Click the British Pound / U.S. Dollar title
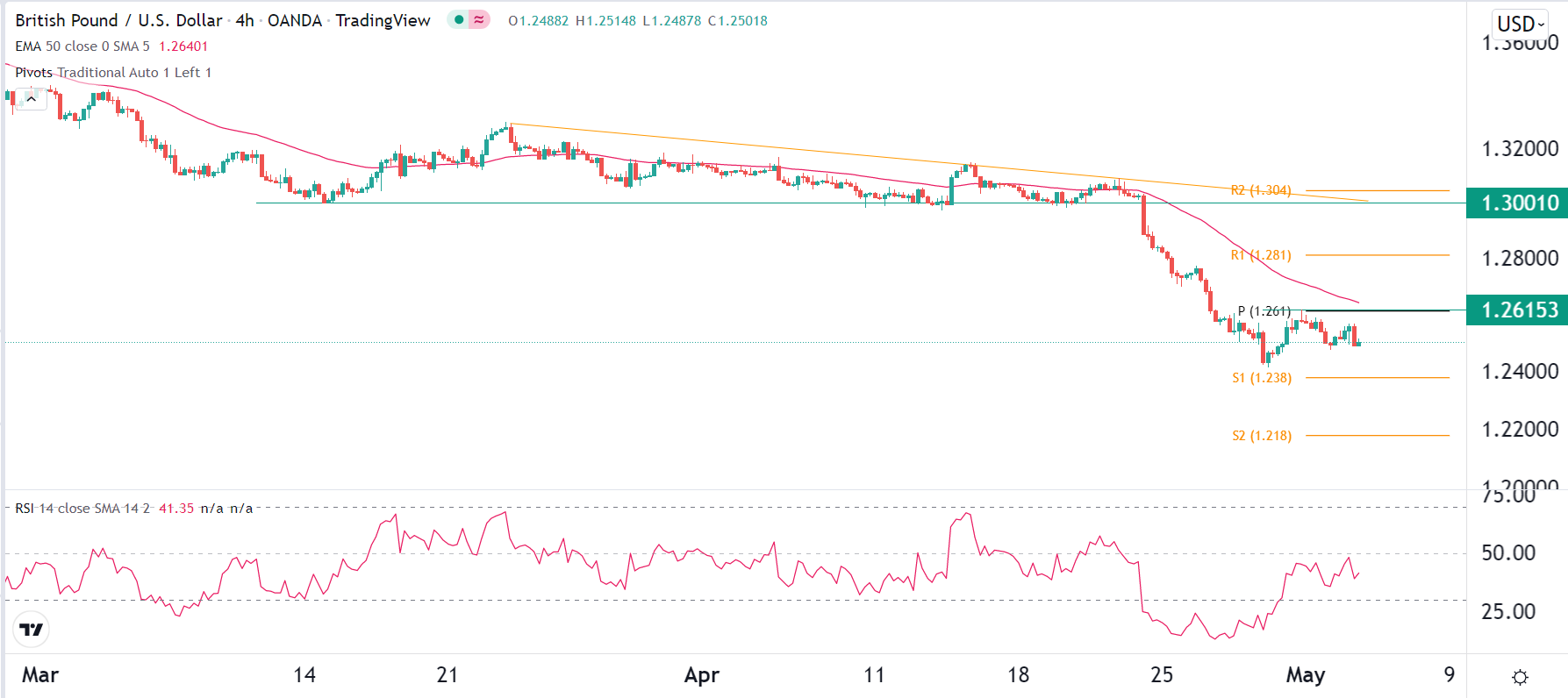 118,20
